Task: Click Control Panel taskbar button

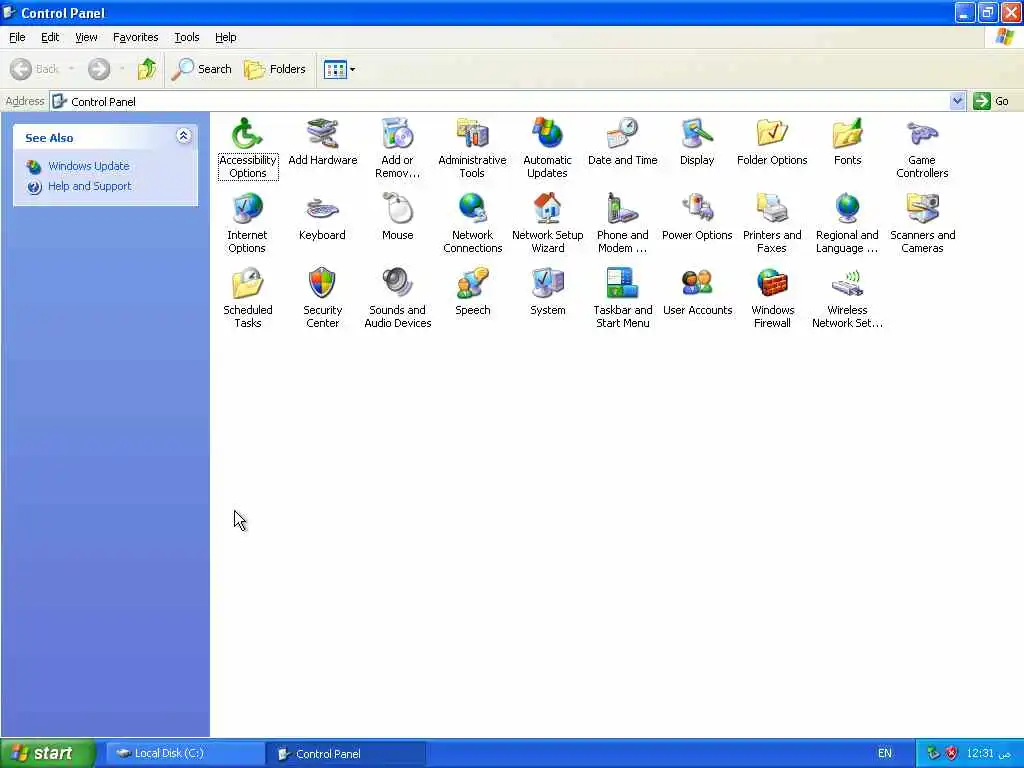Action: point(346,753)
